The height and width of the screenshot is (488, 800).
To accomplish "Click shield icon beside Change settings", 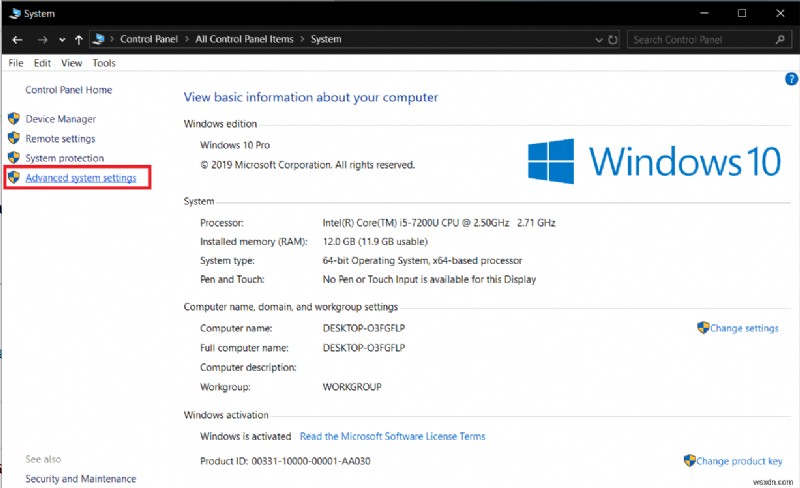I will 704,327.
